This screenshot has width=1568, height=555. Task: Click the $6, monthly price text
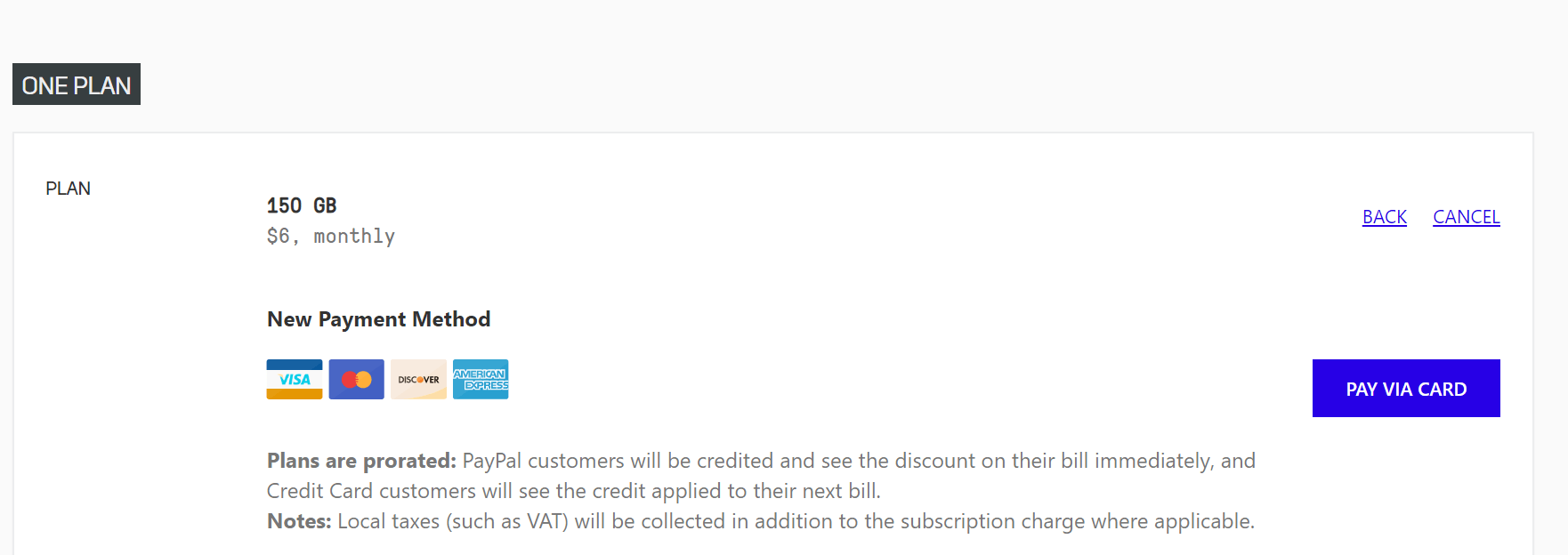coord(330,236)
